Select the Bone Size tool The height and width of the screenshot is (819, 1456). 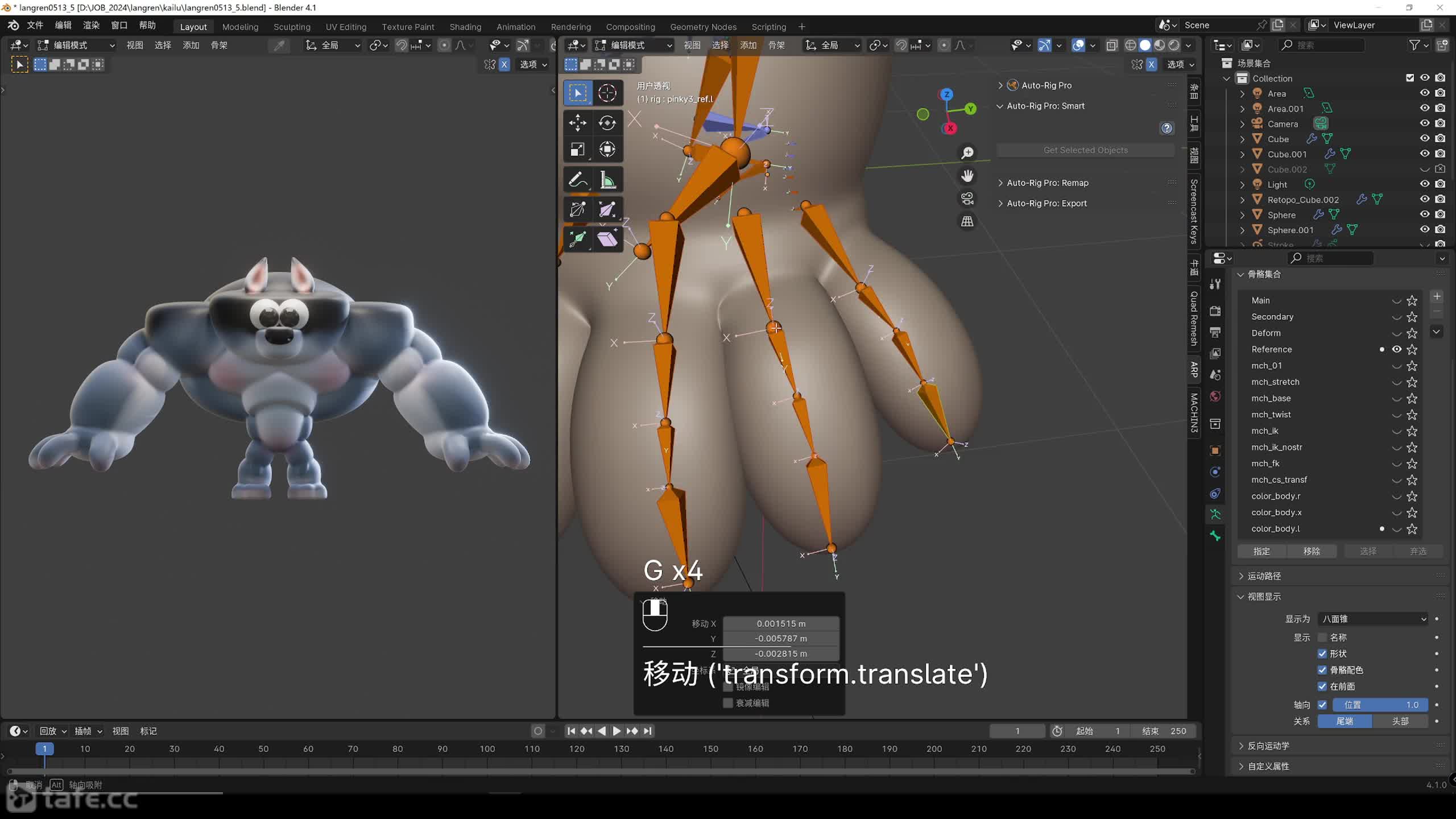(607, 210)
